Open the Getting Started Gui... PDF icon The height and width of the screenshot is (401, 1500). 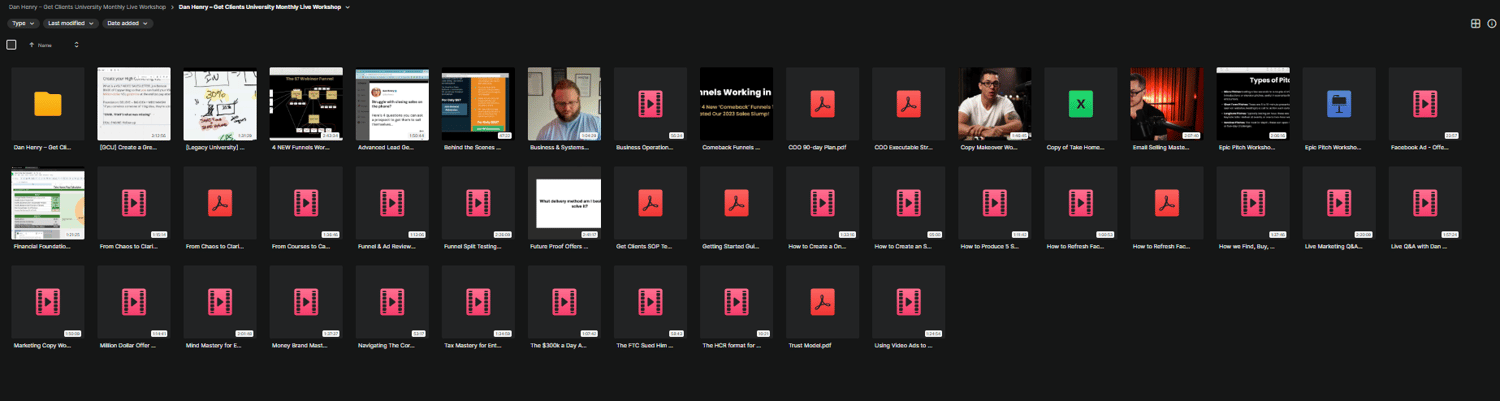pos(736,203)
